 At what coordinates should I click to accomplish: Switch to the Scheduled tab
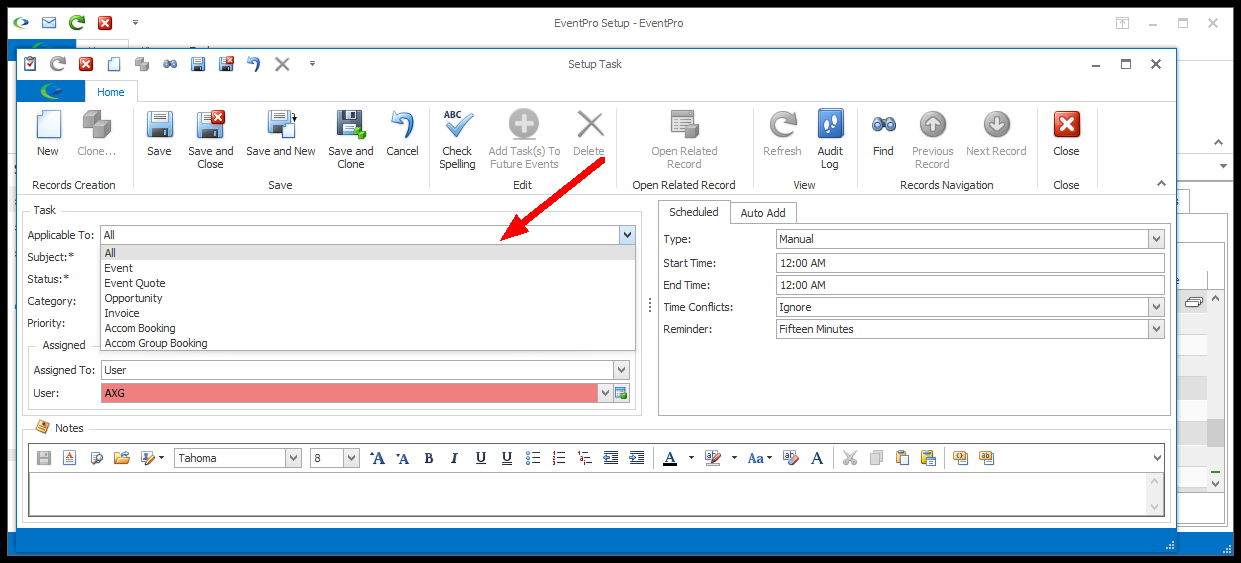[694, 212]
